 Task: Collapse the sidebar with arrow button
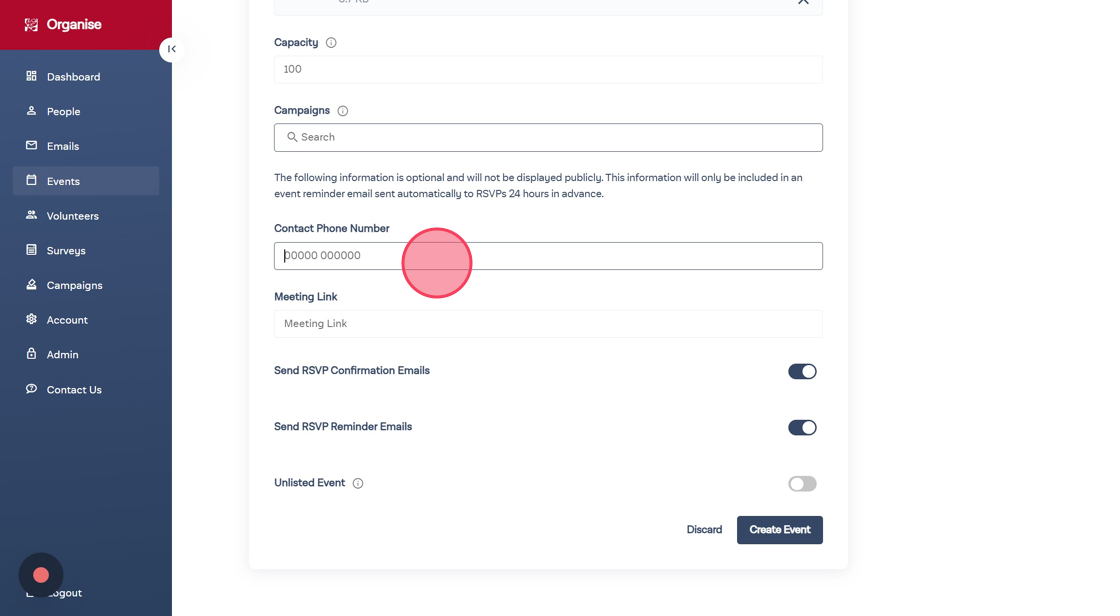coord(172,49)
